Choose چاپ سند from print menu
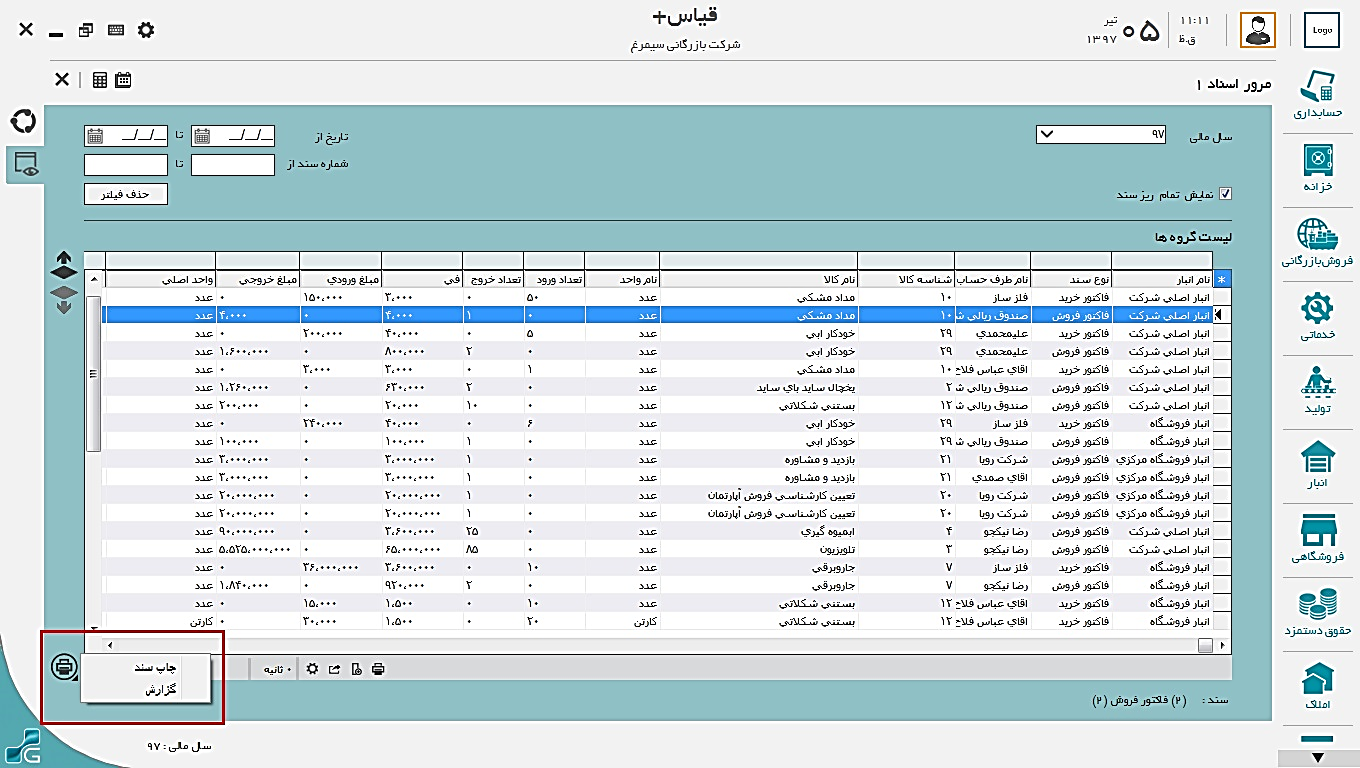The width and height of the screenshot is (1360, 768). point(155,667)
